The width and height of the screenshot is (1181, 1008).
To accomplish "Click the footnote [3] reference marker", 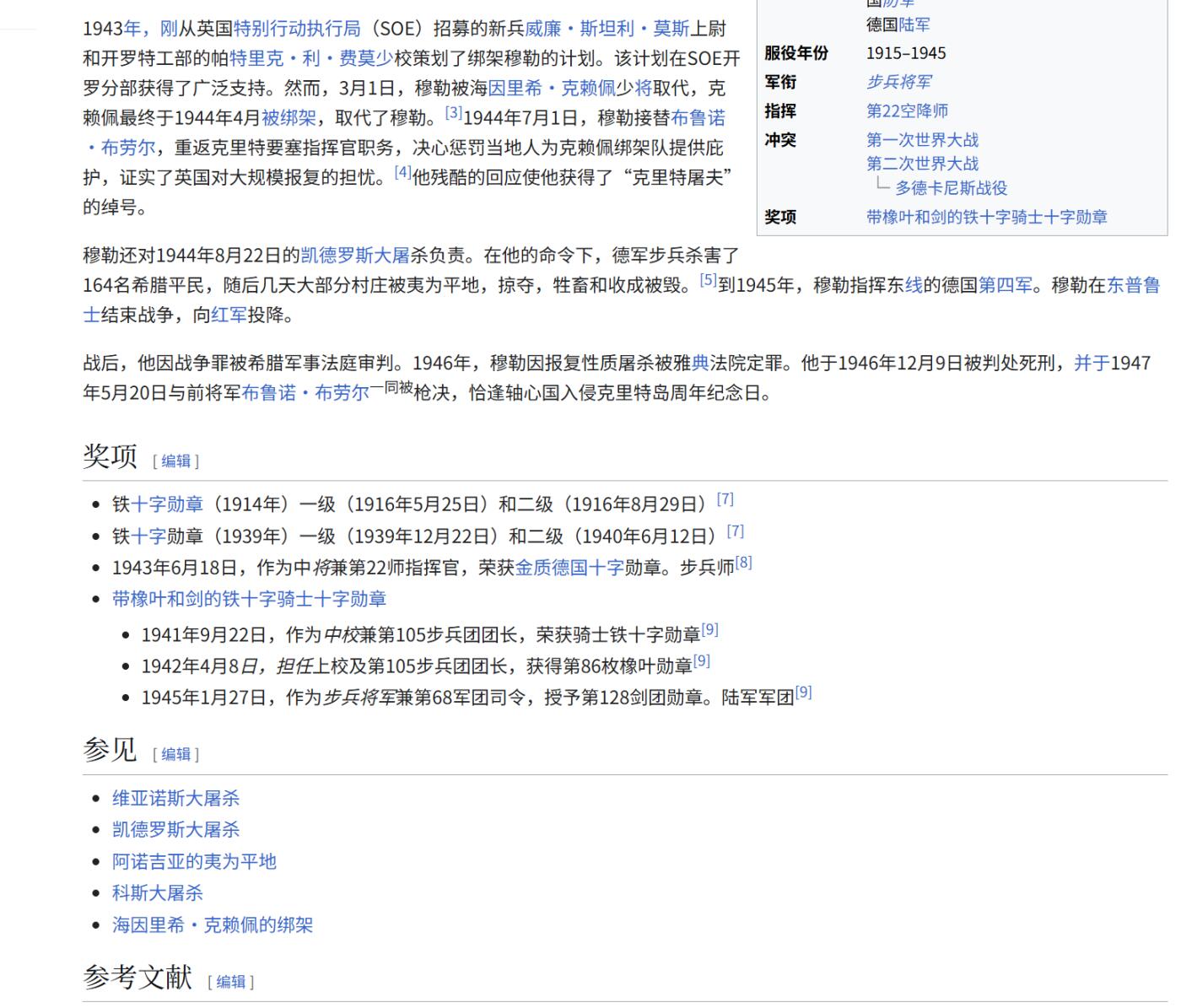I will [454, 112].
